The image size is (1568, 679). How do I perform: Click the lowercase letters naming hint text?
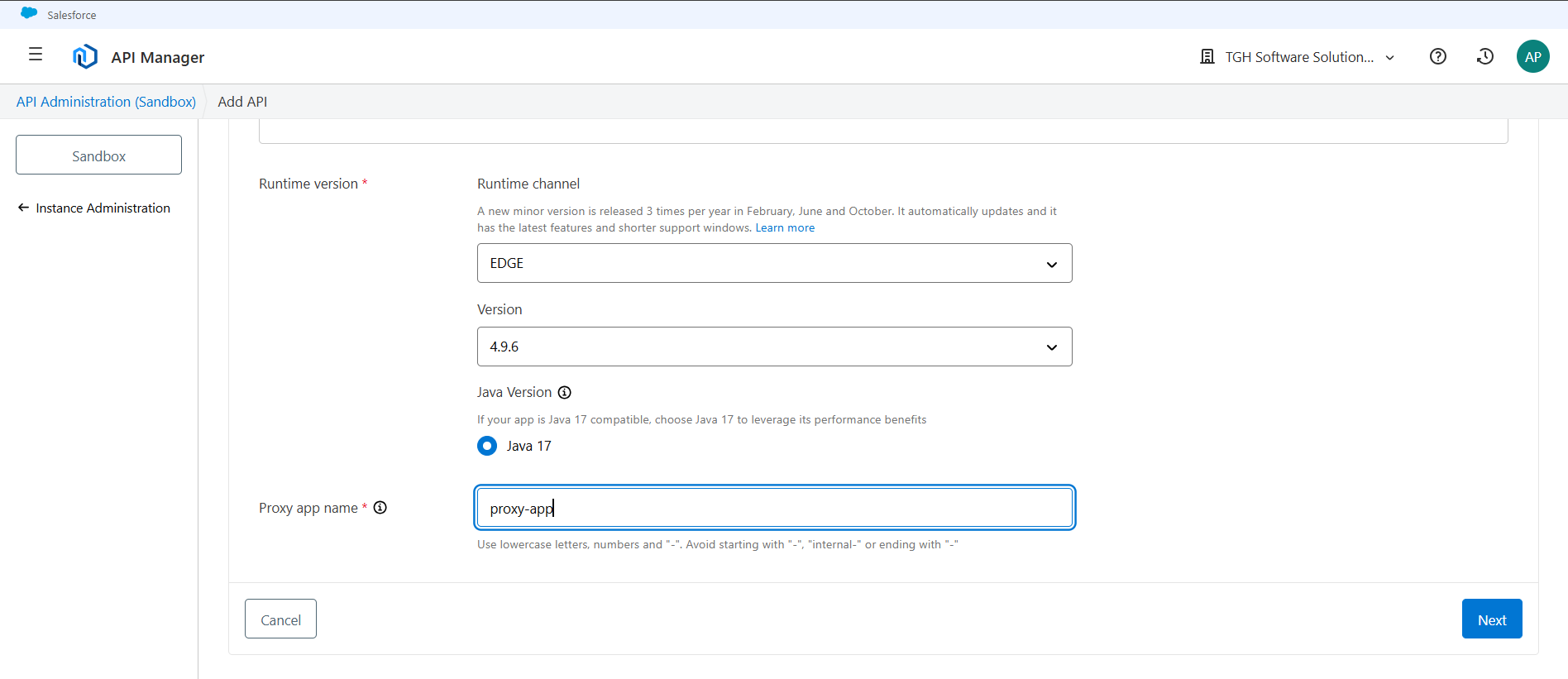[x=717, y=544]
